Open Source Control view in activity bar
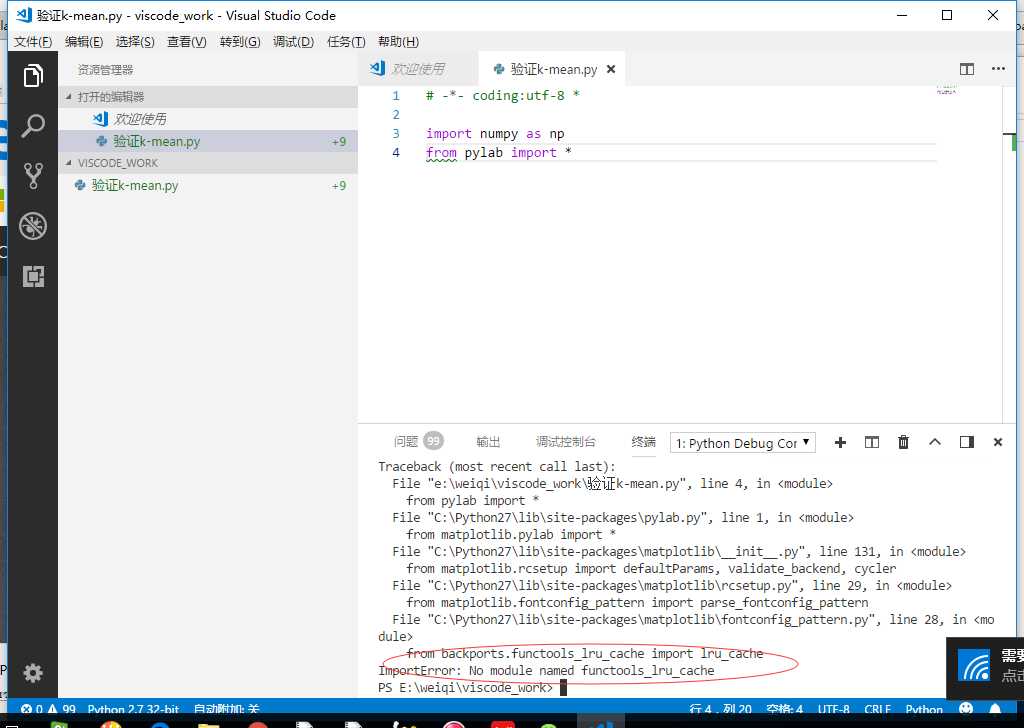Image resolution: width=1024 pixels, height=728 pixels. click(33, 176)
